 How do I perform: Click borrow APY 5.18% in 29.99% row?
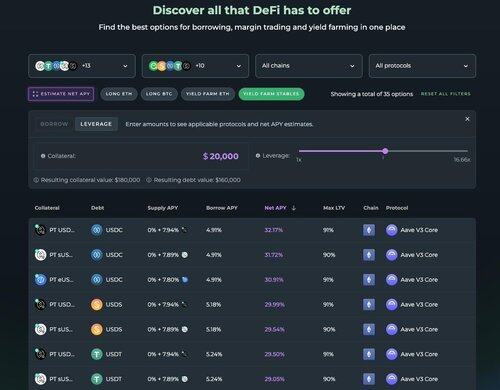(x=214, y=305)
